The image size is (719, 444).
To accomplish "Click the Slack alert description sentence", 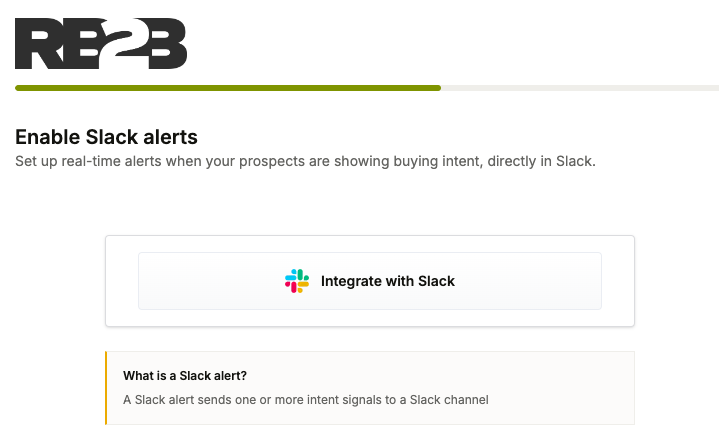I will pos(306,400).
